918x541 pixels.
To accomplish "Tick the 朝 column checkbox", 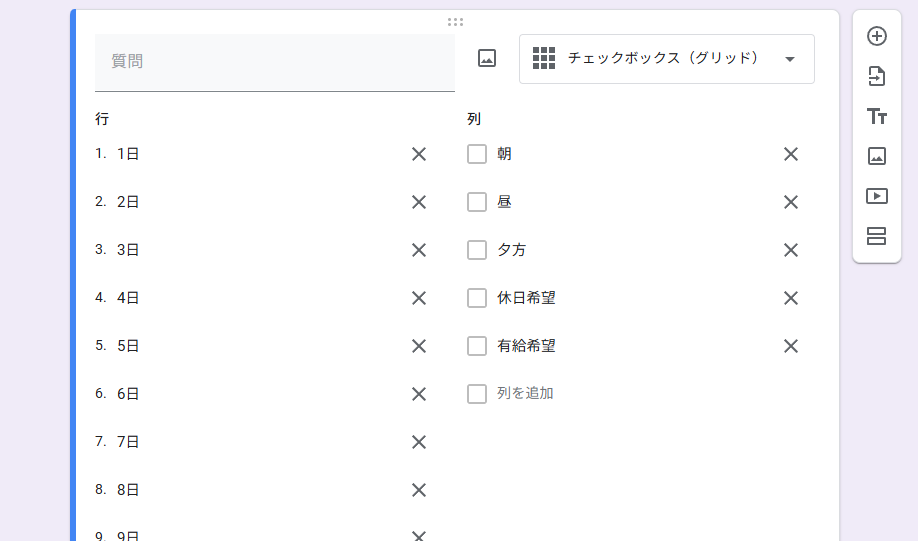I will 477,154.
